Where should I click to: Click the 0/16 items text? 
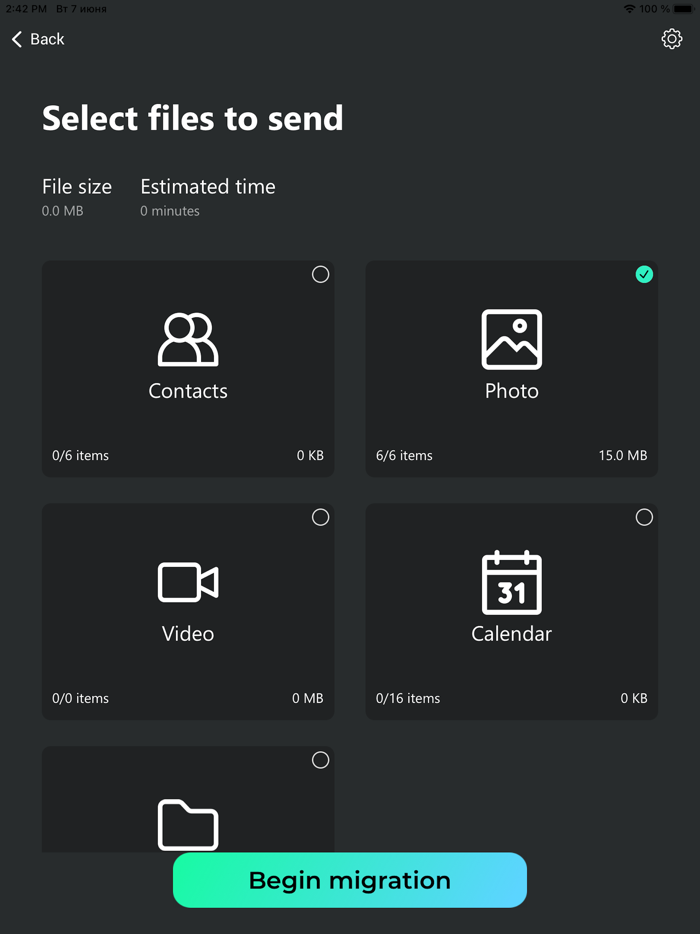407,698
